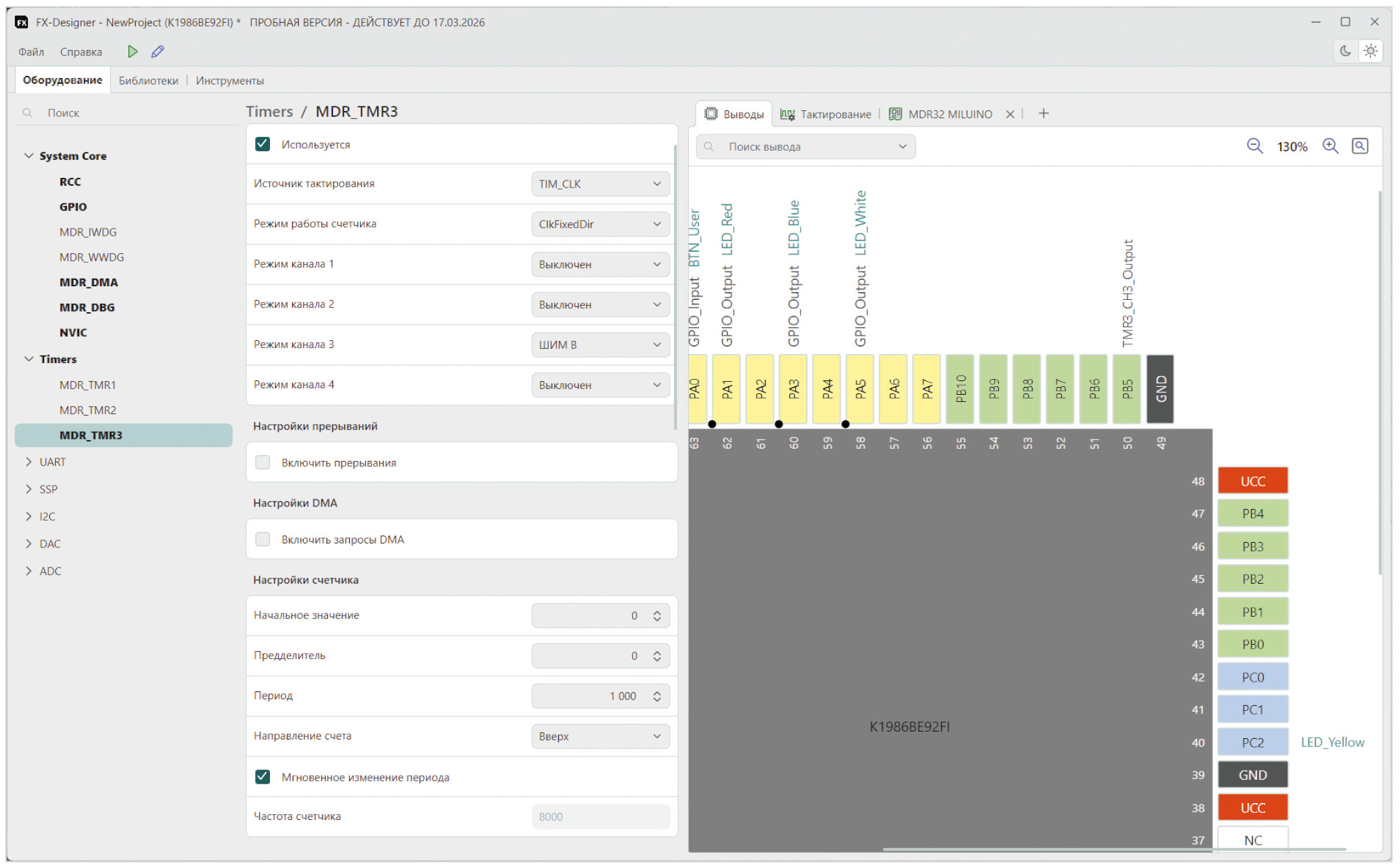Open the Режим канала 3 dropdown

click(600, 345)
